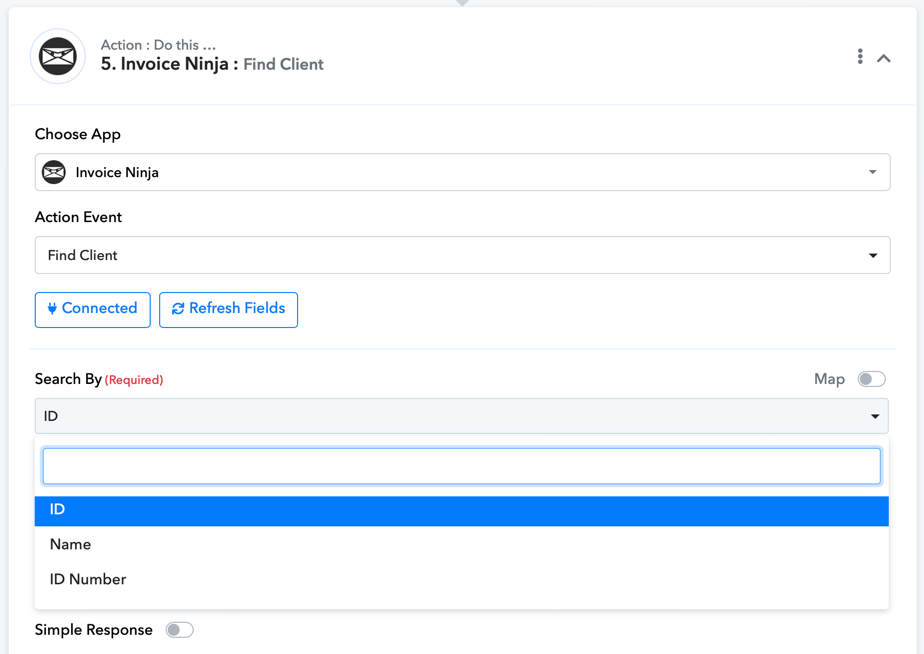This screenshot has width=924, height=654.
Task: Select the ID Number option
Action: [461, 579]
